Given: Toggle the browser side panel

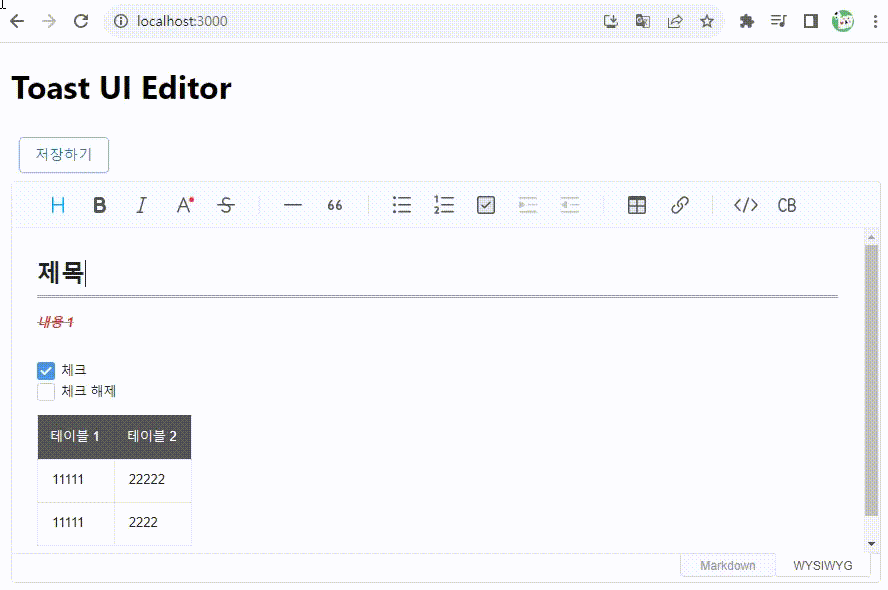Looking at the screenshot, I should [811, 21].
